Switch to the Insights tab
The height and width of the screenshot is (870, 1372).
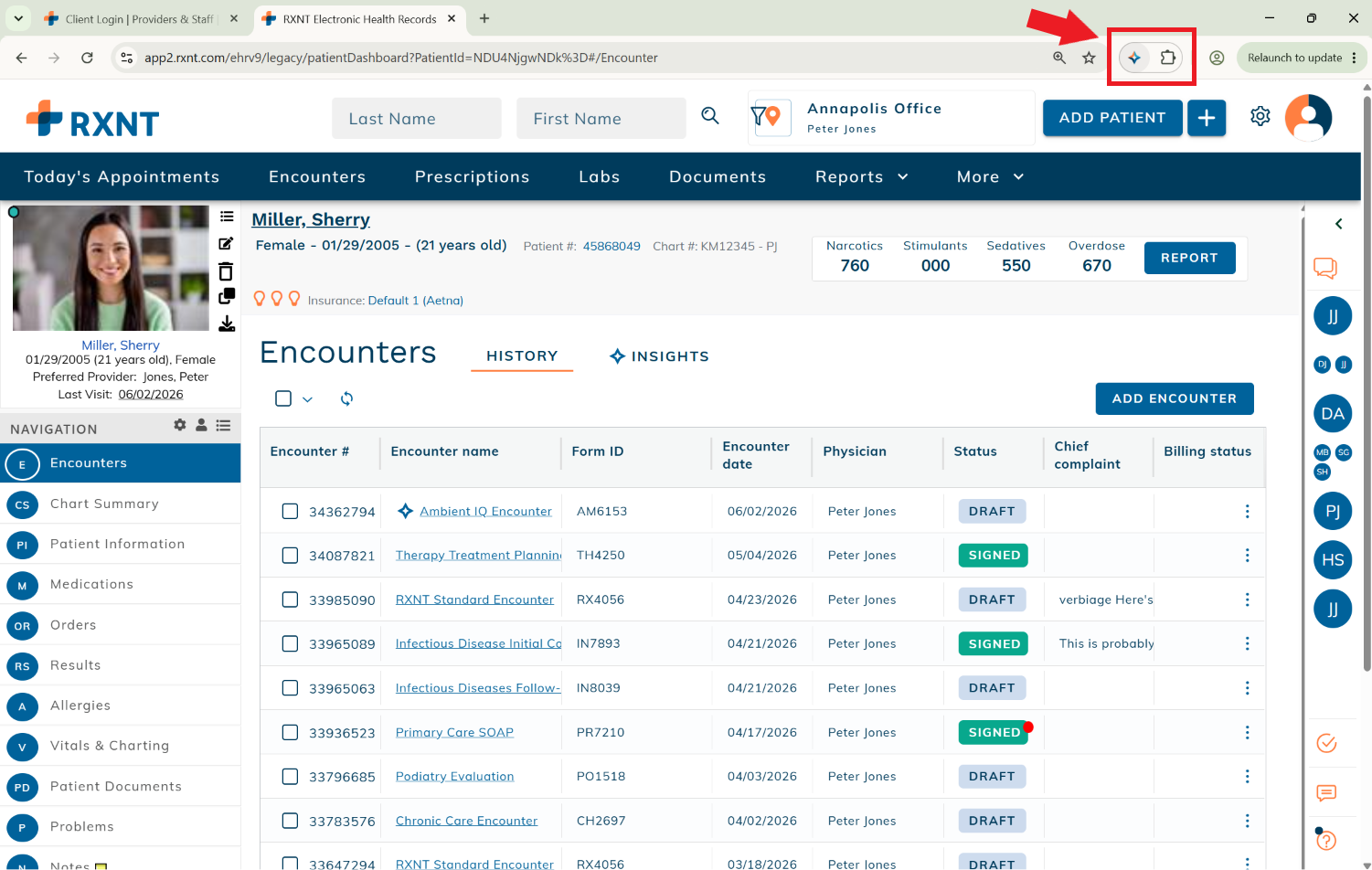click(x=659, y=356)
